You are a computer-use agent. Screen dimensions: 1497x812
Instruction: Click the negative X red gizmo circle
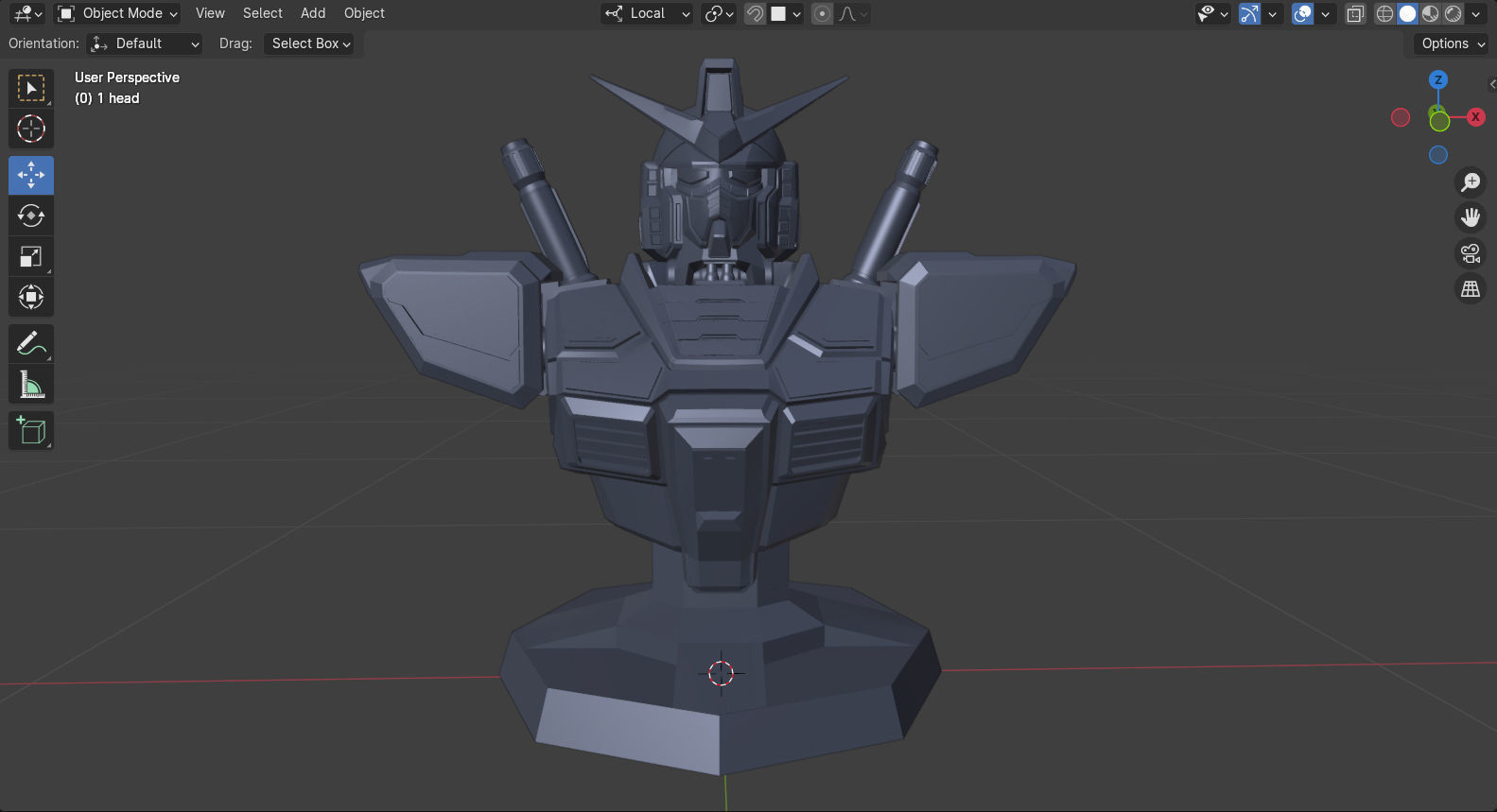click(1401, 117)
